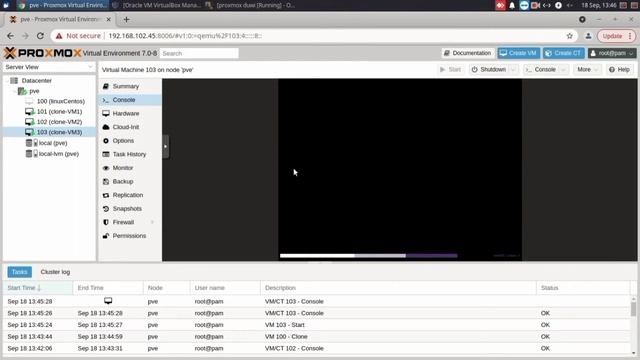
Task: Click the 'VM 100 - Clone' task entry
Action: (318, 337)
